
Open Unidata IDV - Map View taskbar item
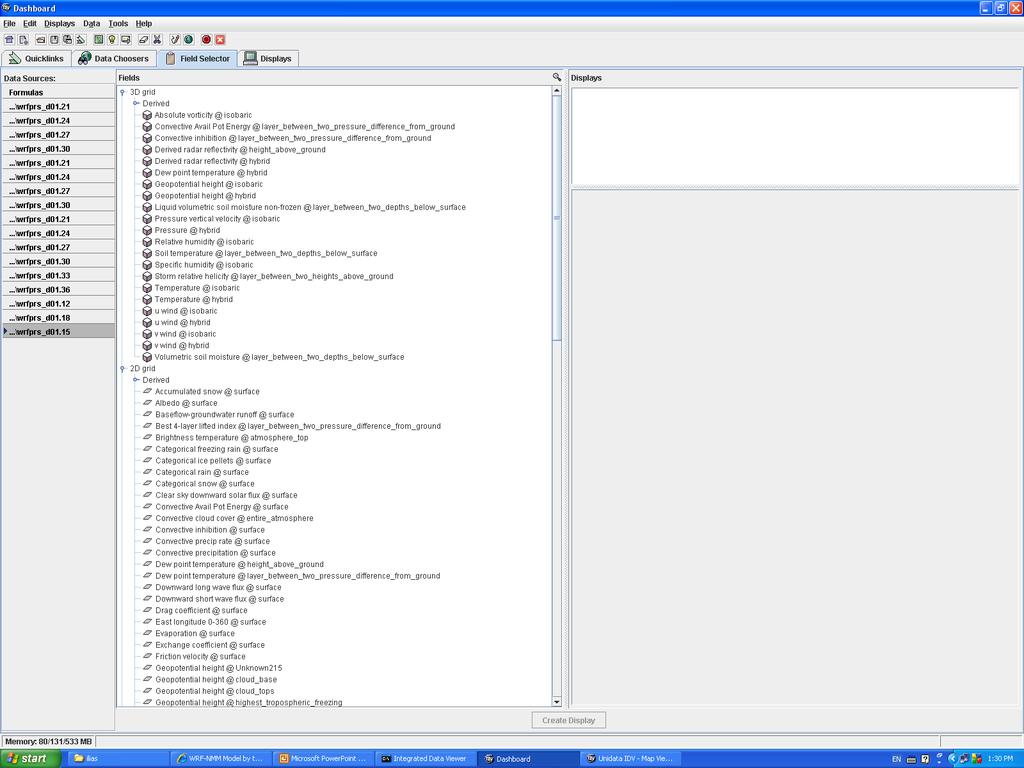click(630, 759)
